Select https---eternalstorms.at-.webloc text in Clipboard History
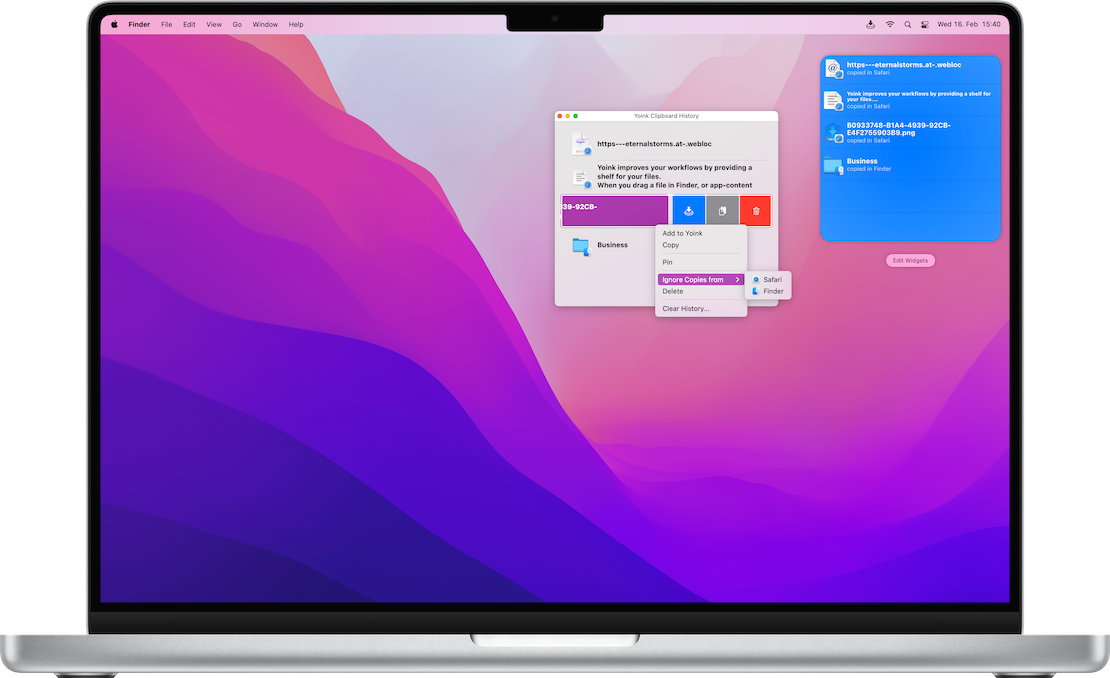The height and width of the screenshot is (678, 1110). click(654, 144)
